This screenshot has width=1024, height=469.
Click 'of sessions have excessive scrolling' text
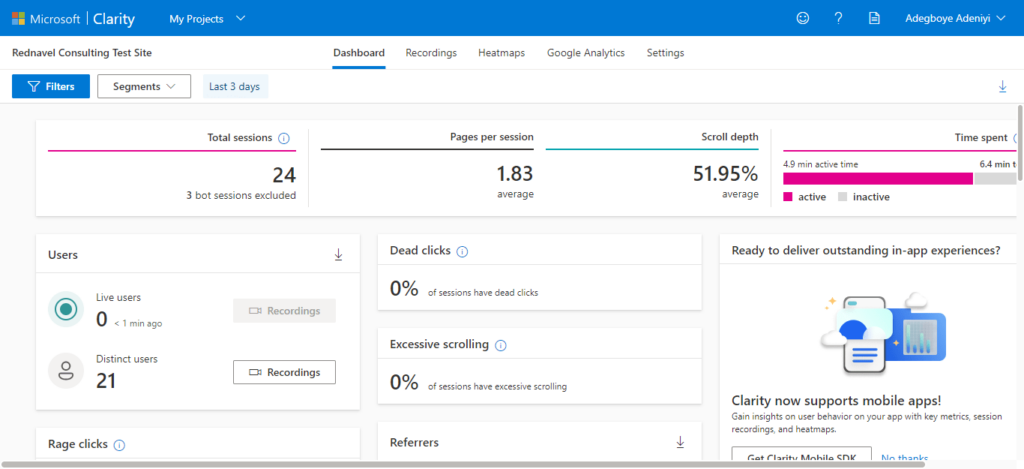click(x=498, y=387)
